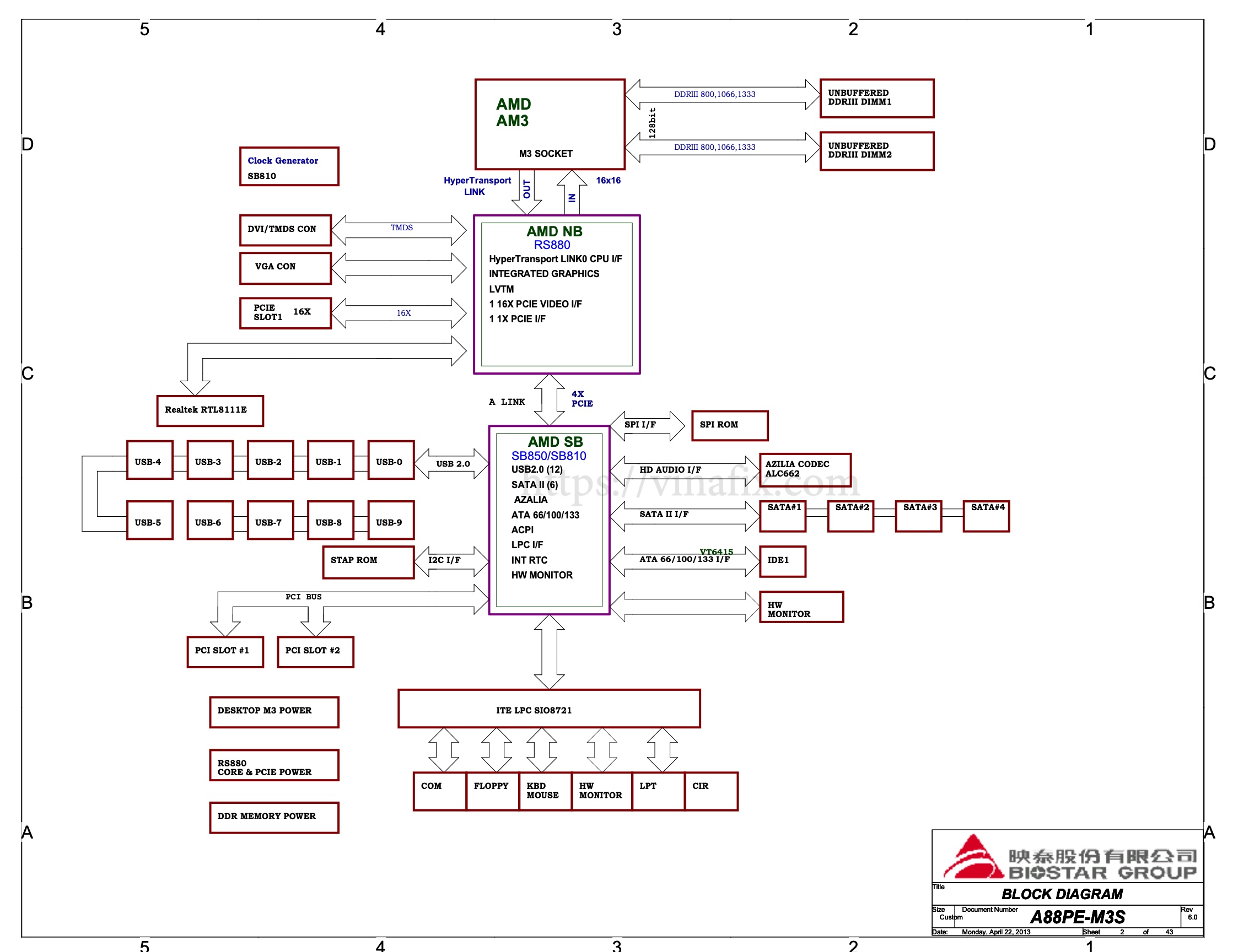Screen dimensions: 1249x952
Task: Click the IDE1 block
Action: tap(782, 561)
